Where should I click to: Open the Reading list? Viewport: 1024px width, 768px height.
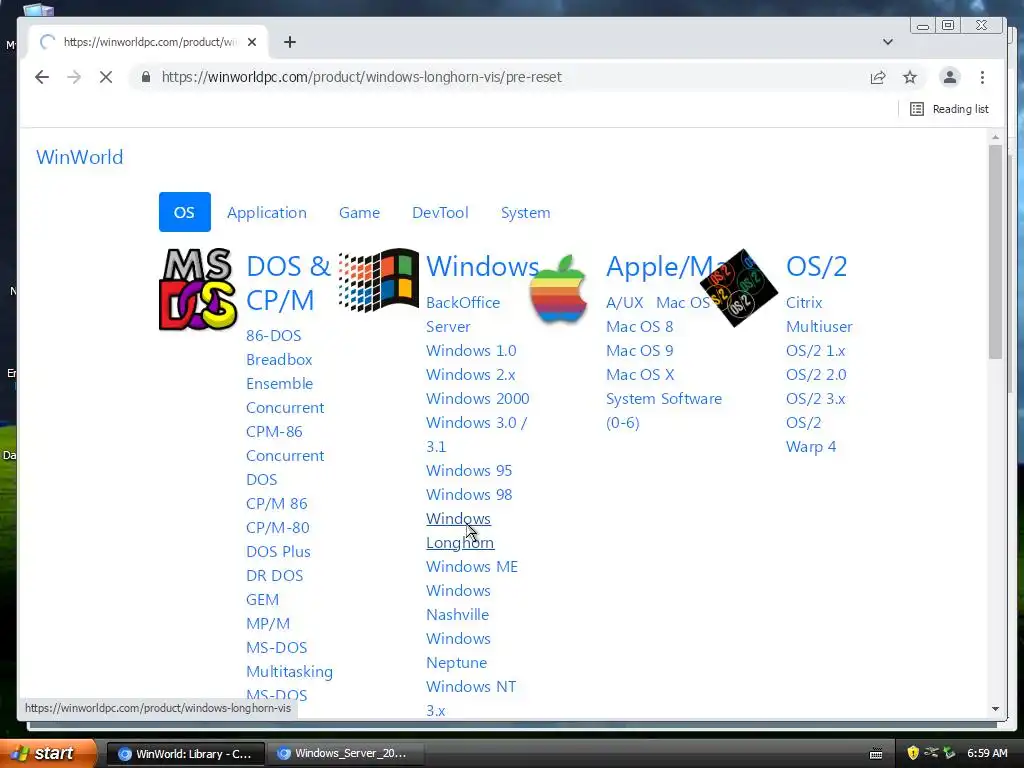click(x=949, y=109)
